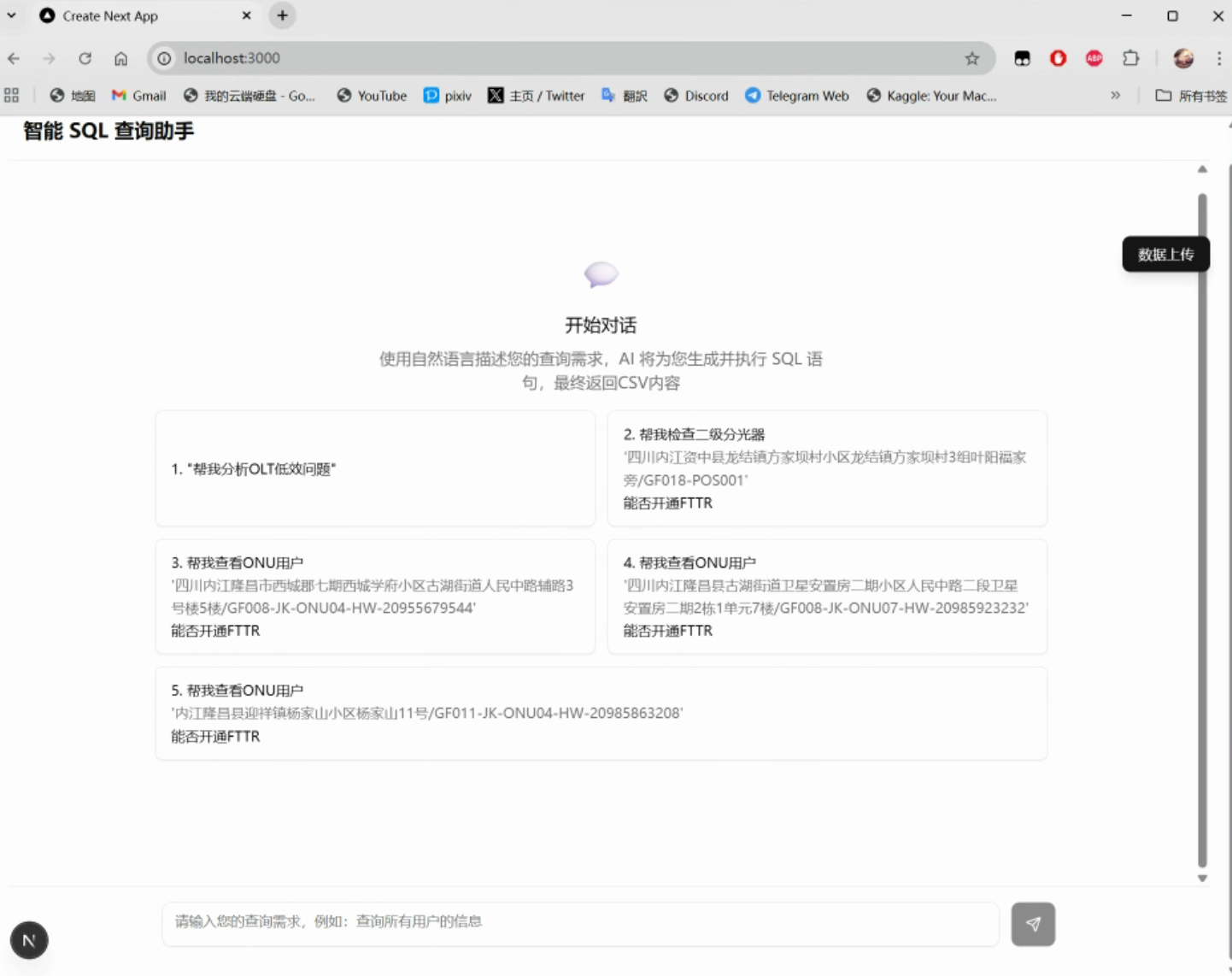Click the 数据上传 button
1232x976 pixels.
(1165, 255)
